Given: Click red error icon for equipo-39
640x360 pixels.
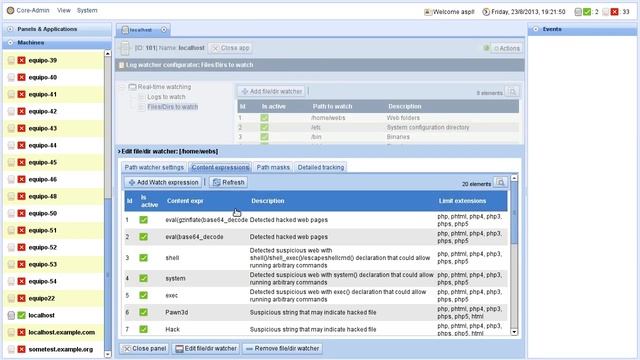Looking at the screenshot, I should click(22, 60).
